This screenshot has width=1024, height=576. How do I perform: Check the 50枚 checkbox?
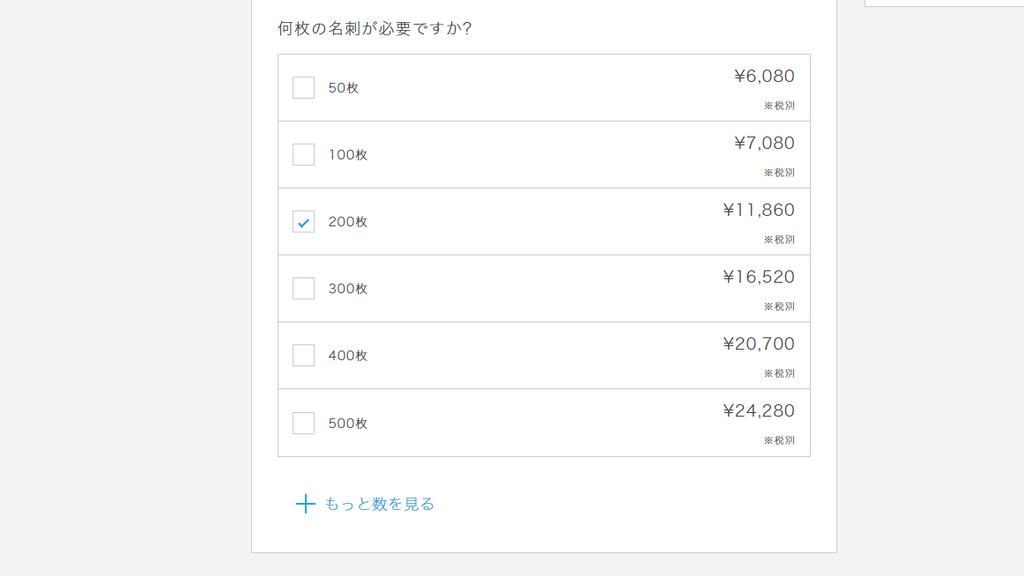point(303,88)
